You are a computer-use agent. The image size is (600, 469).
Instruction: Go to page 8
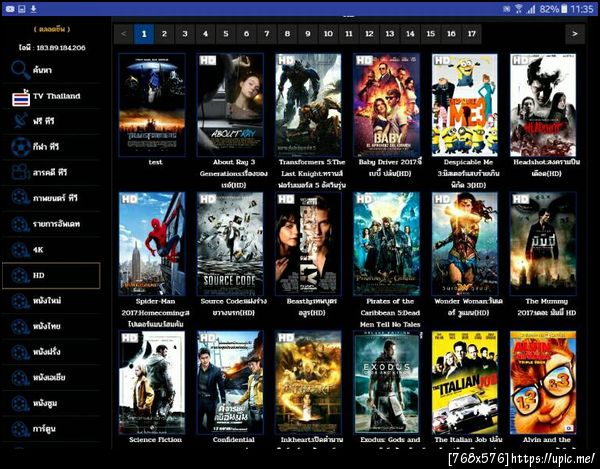[x=287, y=34]
